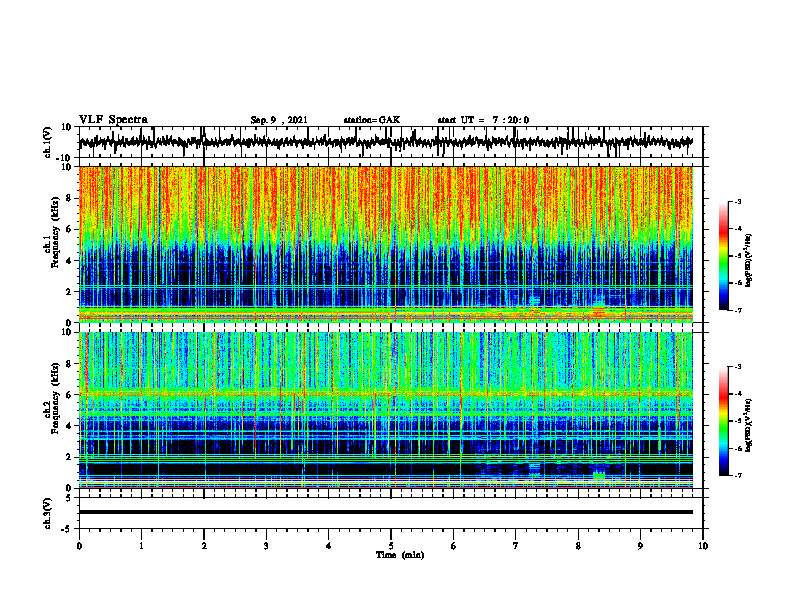Click the ch.2 "Frequency (kHz)" axis label
792x612 pixels.
tap(55, 398)
